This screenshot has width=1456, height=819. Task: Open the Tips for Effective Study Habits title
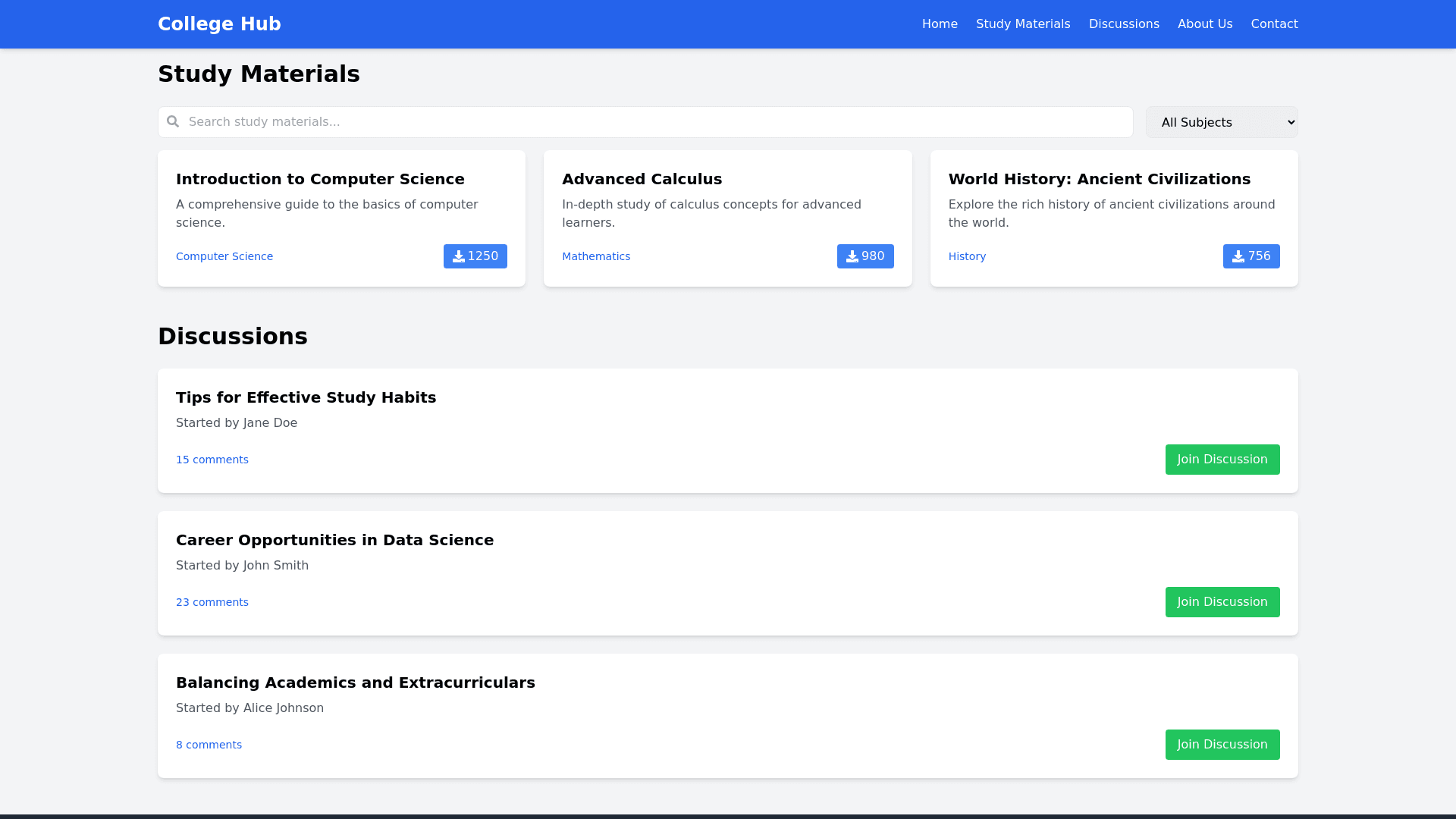tap(306, 397)
